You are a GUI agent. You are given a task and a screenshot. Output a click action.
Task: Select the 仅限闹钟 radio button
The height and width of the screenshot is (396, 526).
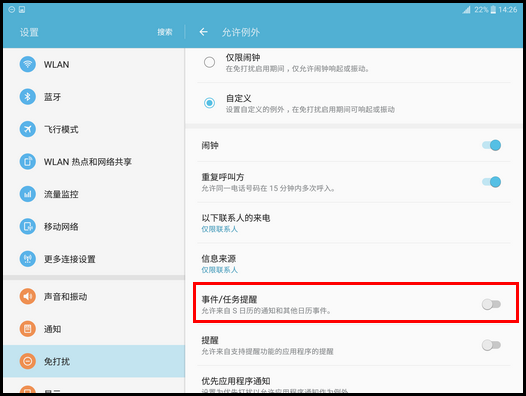tap(209, 62)
